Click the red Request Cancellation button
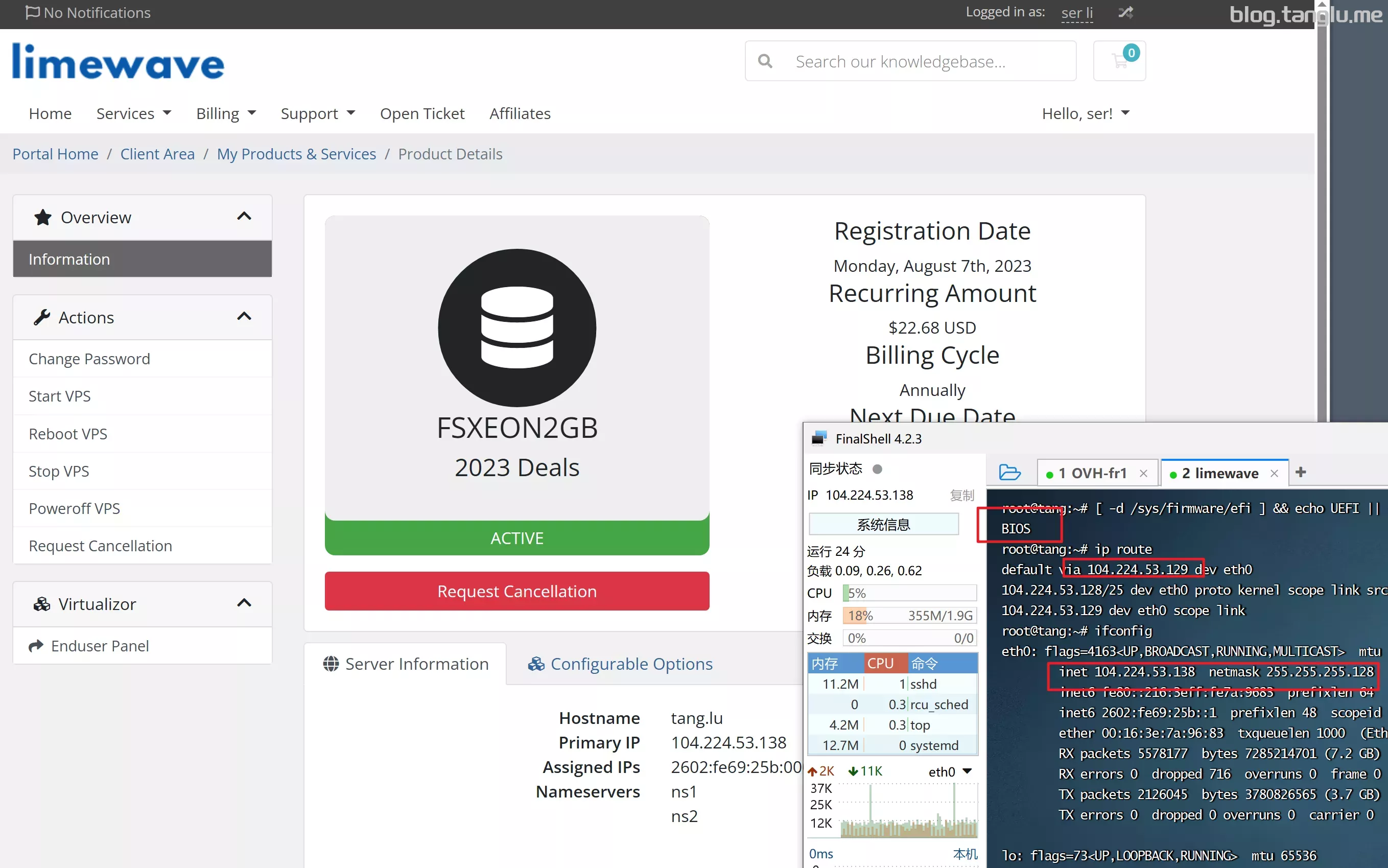The width and height of the screenshot is (1388, 868). [x=516, y=591]
